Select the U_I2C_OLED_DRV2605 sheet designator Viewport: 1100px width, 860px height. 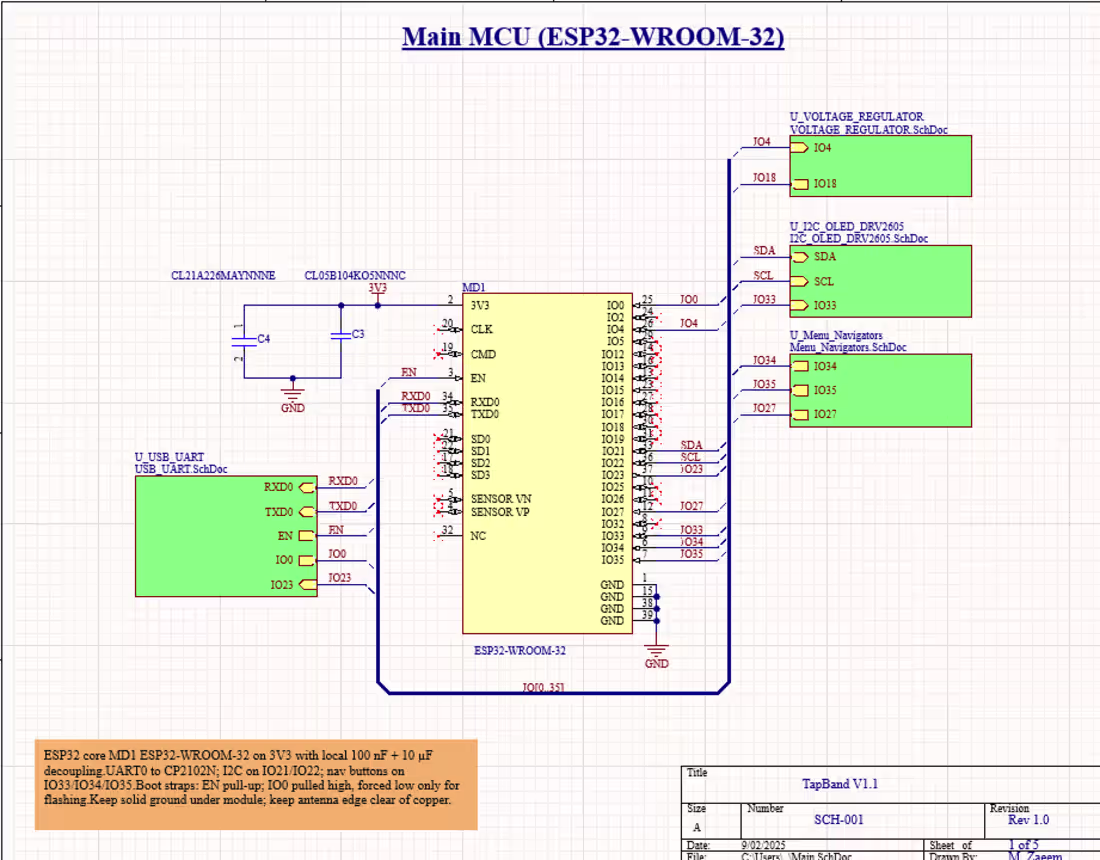coord(847,227)
